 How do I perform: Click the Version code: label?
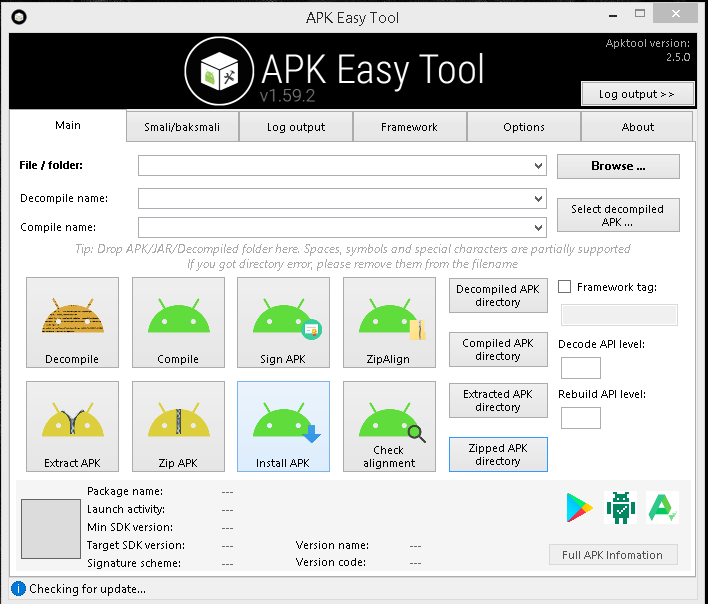(x=331, y=562)
